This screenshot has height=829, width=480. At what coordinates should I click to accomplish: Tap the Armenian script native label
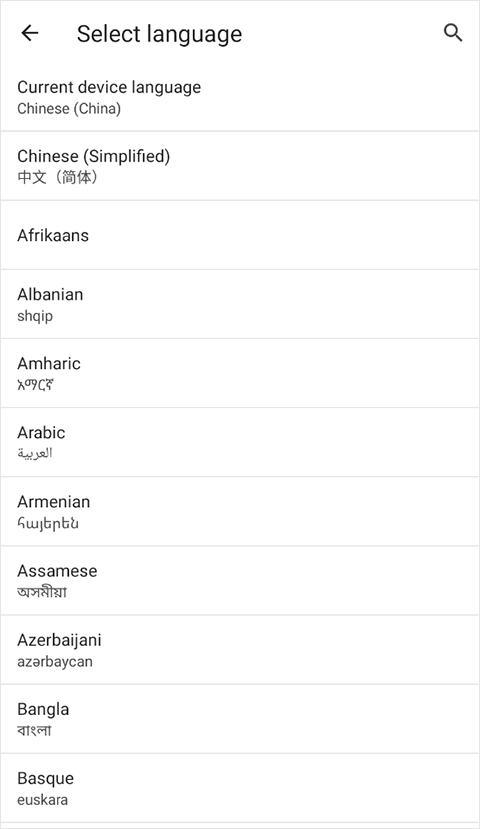pyautogui.click(x=48, y=523)
